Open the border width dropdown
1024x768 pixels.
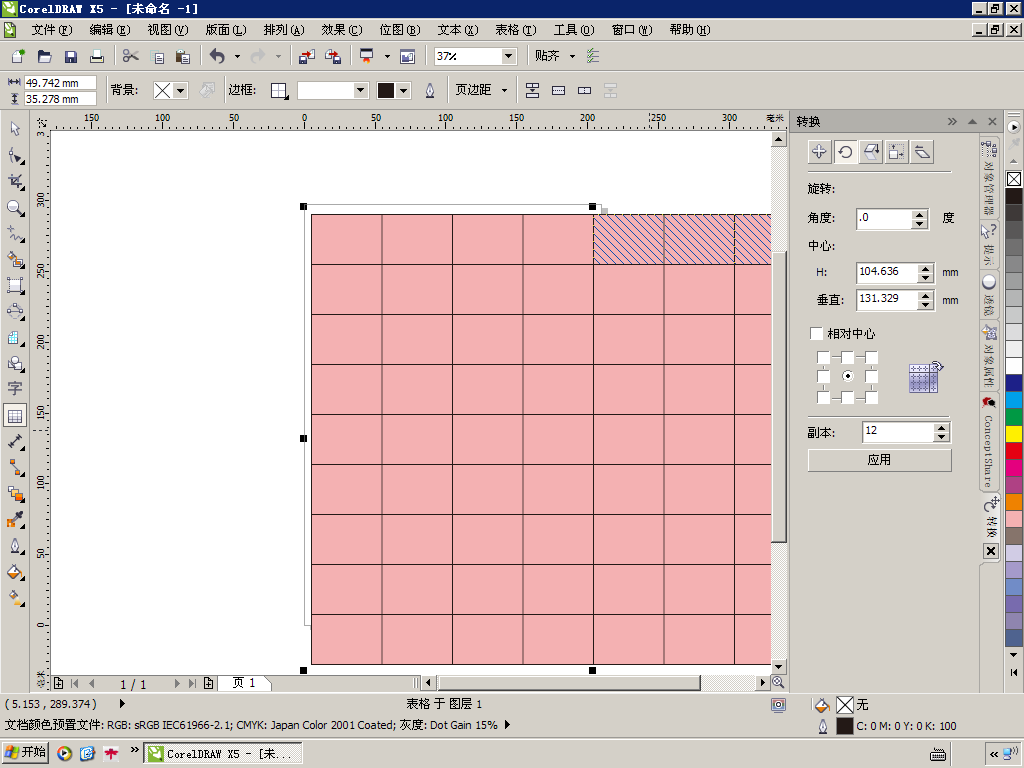361,90
